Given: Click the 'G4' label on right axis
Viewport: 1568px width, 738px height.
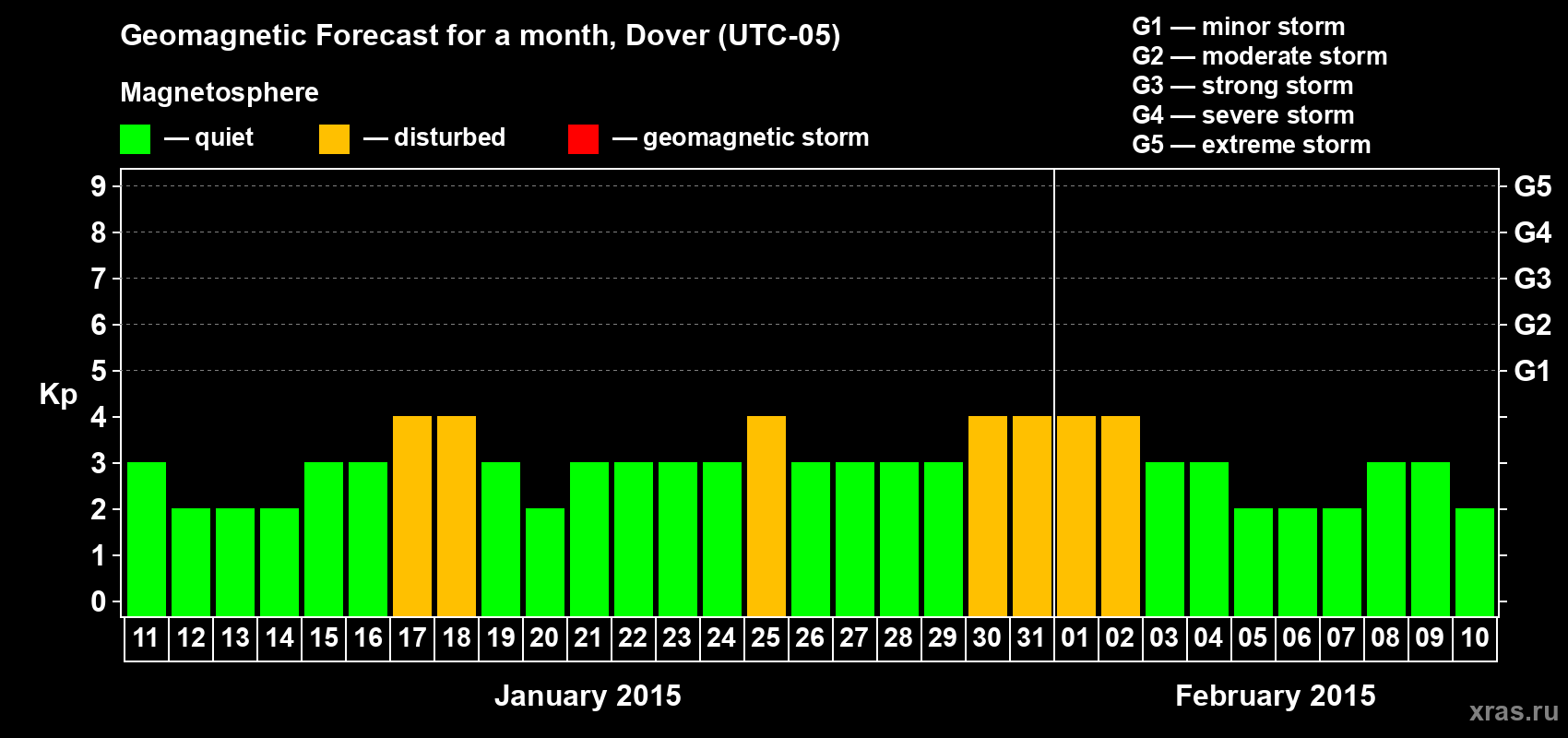Looking at the screenshot, I should (x=1533, y=232).
